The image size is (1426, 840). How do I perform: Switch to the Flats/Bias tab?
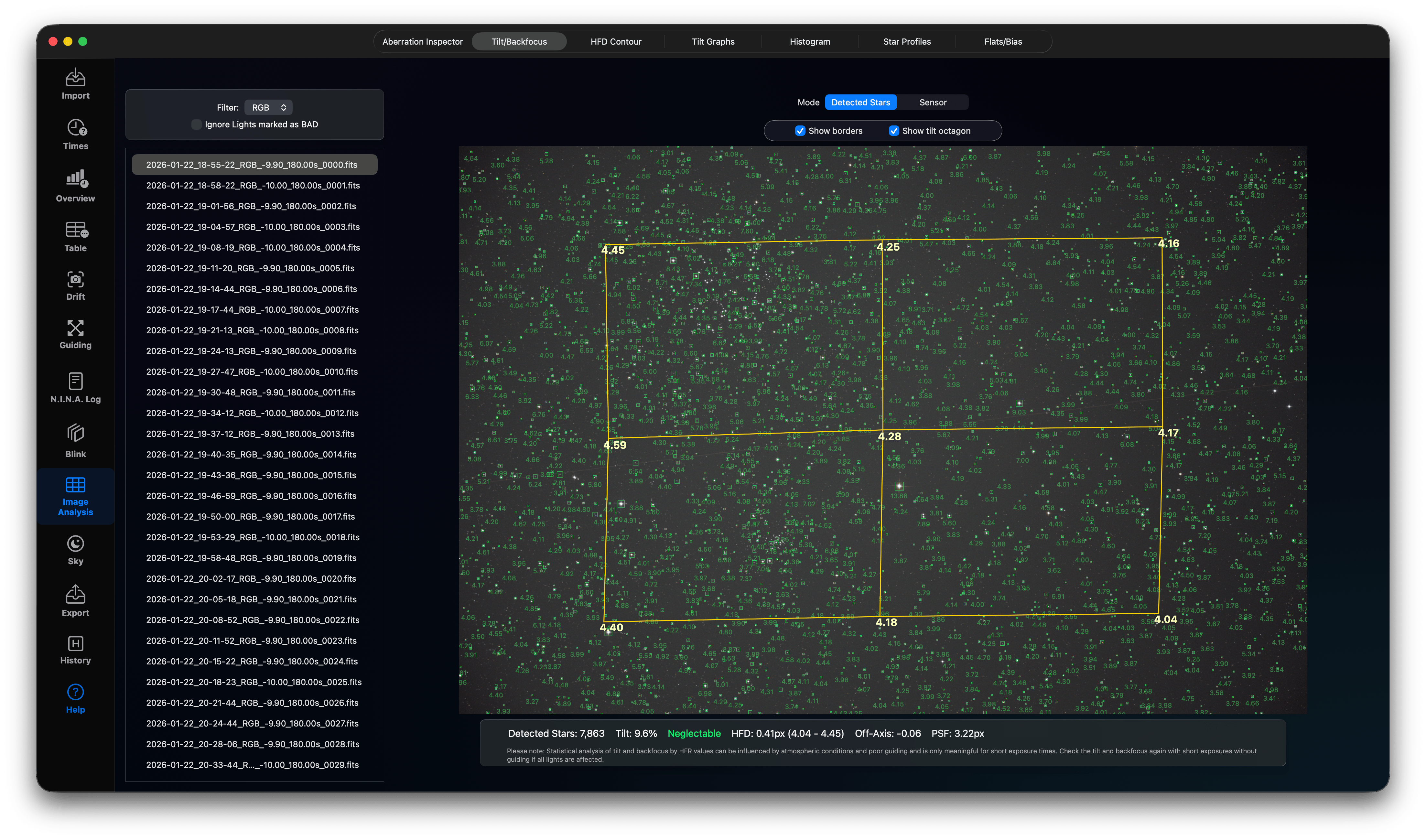pos(1002,41)
